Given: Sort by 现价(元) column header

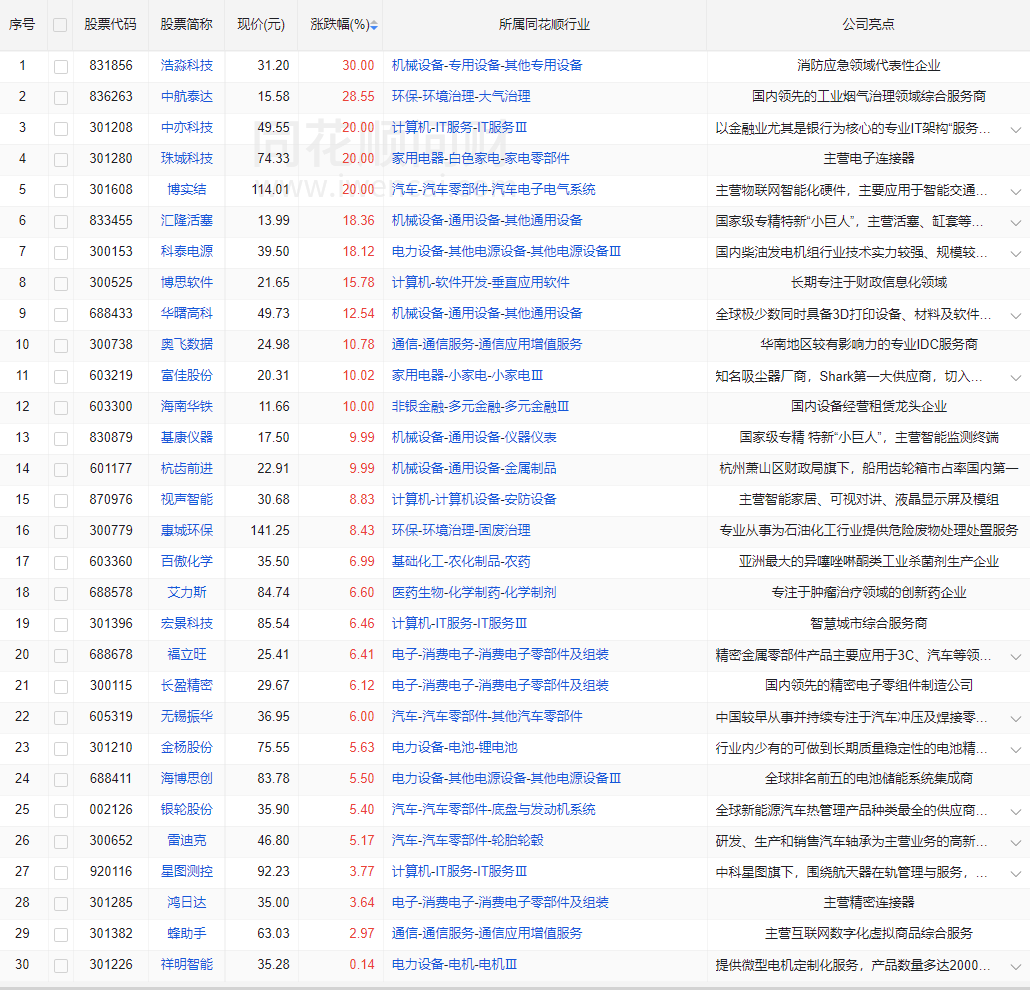Looking at the screenshot, I should pos(261,24).
